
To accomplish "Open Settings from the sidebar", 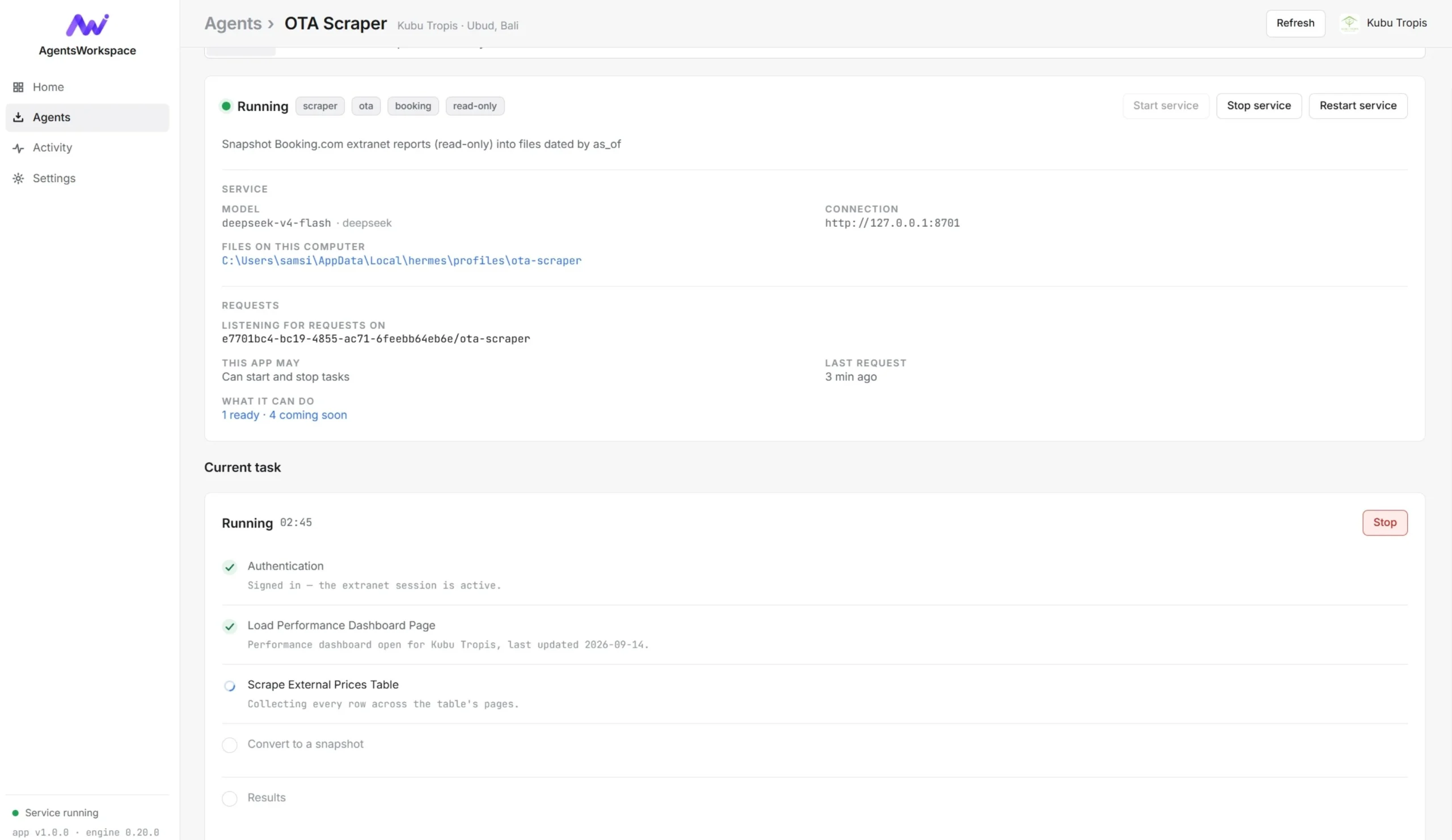I will 87,179.
